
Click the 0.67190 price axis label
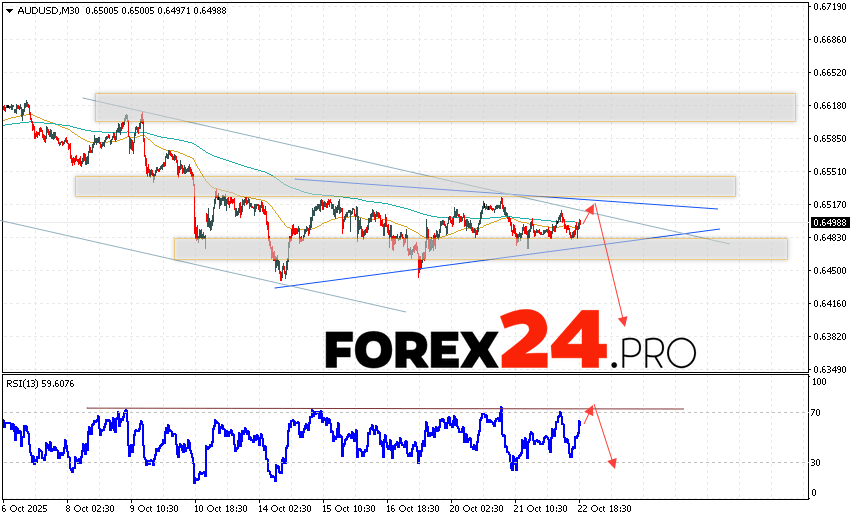[830, 7]
